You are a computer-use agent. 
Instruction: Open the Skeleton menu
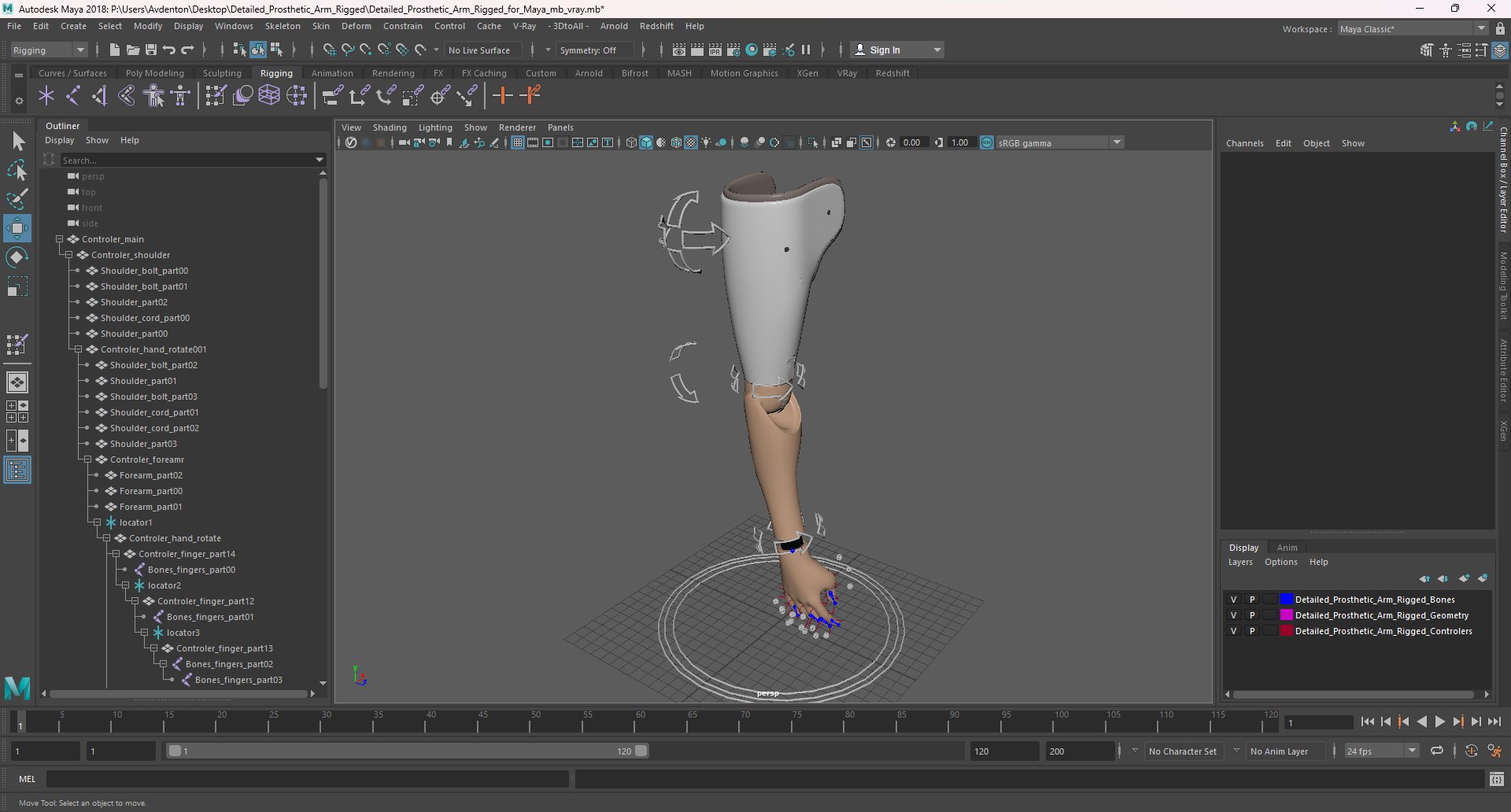pyautogui.click(x=283, y=26)
